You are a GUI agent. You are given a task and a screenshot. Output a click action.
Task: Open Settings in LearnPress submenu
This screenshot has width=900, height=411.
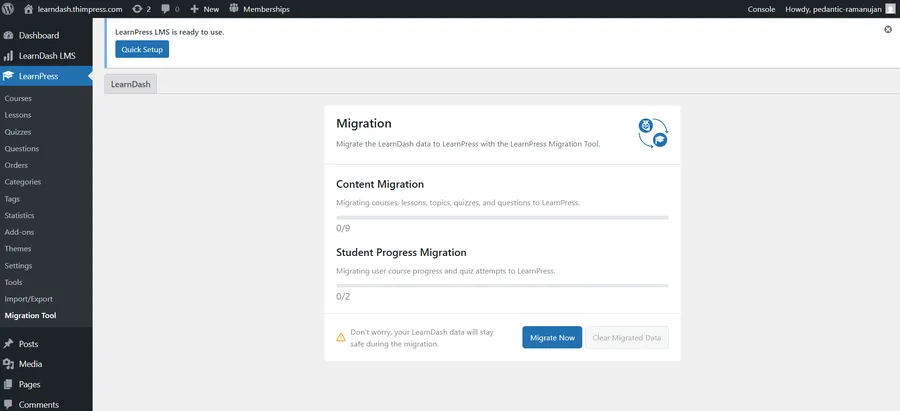pyautogui.click(x=18, y=266)
